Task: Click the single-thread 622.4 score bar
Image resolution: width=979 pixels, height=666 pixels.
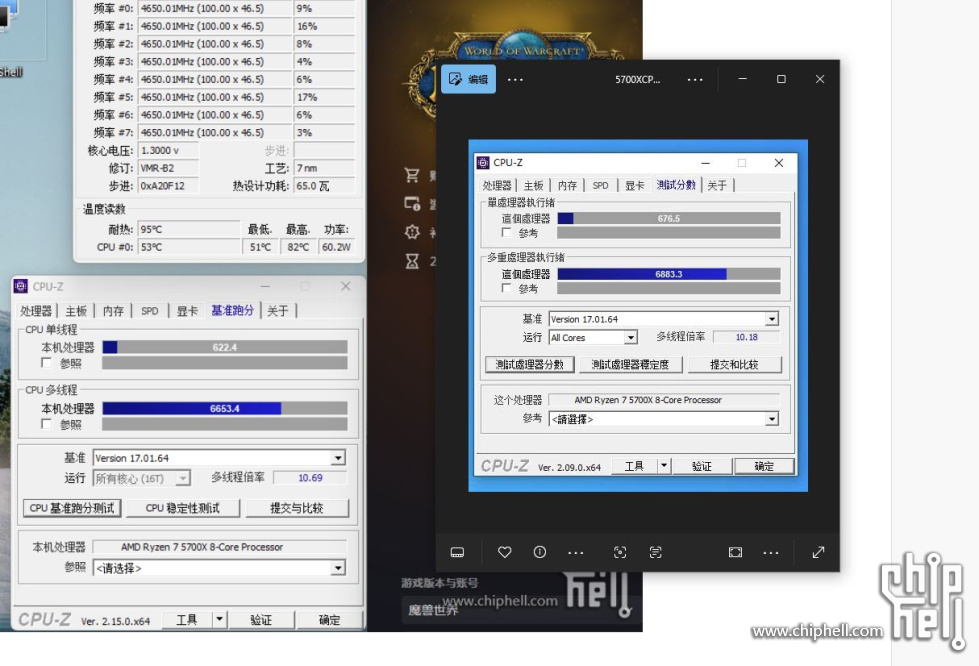Action: pos(225,347)
